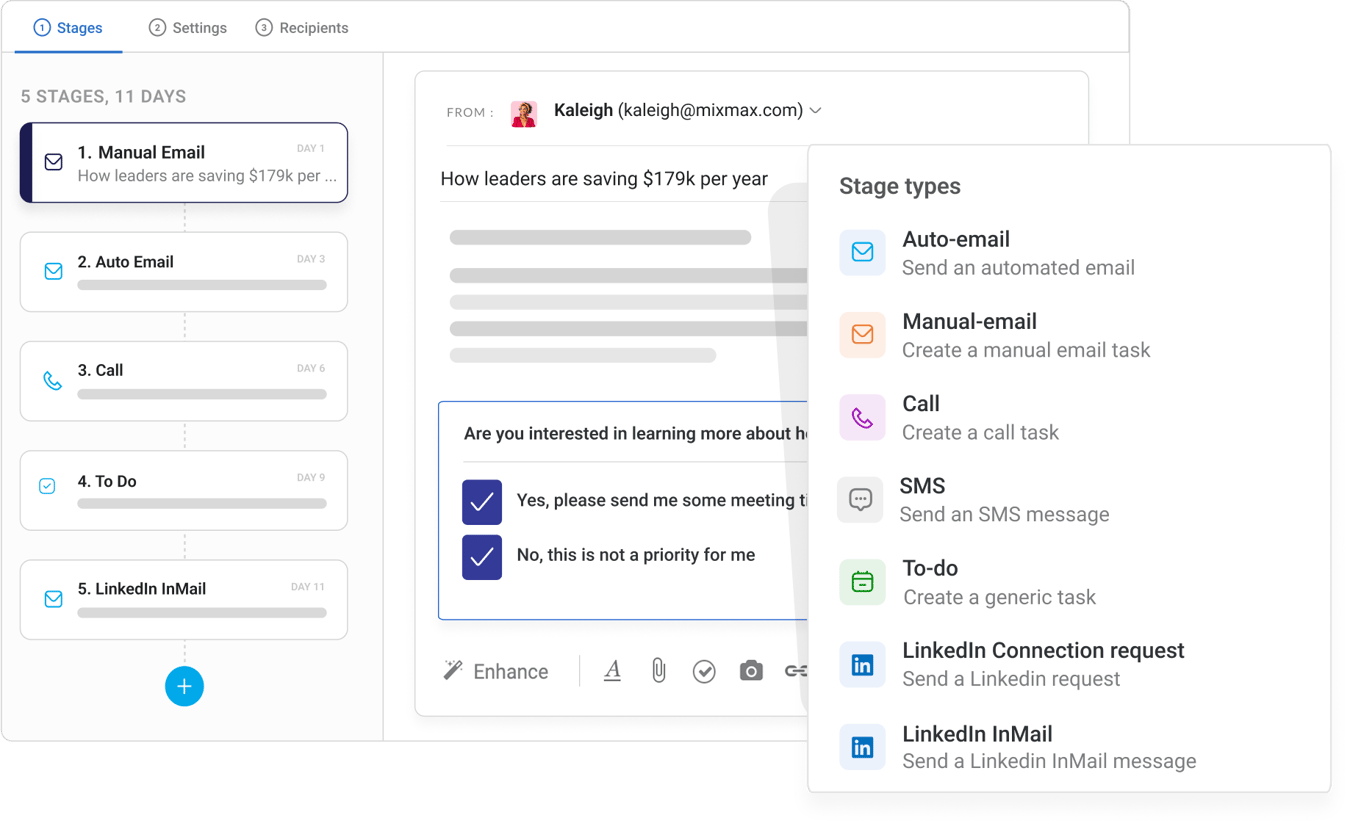Switch to the Settings tab
Screen dimensions: 1350x826
(188, 28)
